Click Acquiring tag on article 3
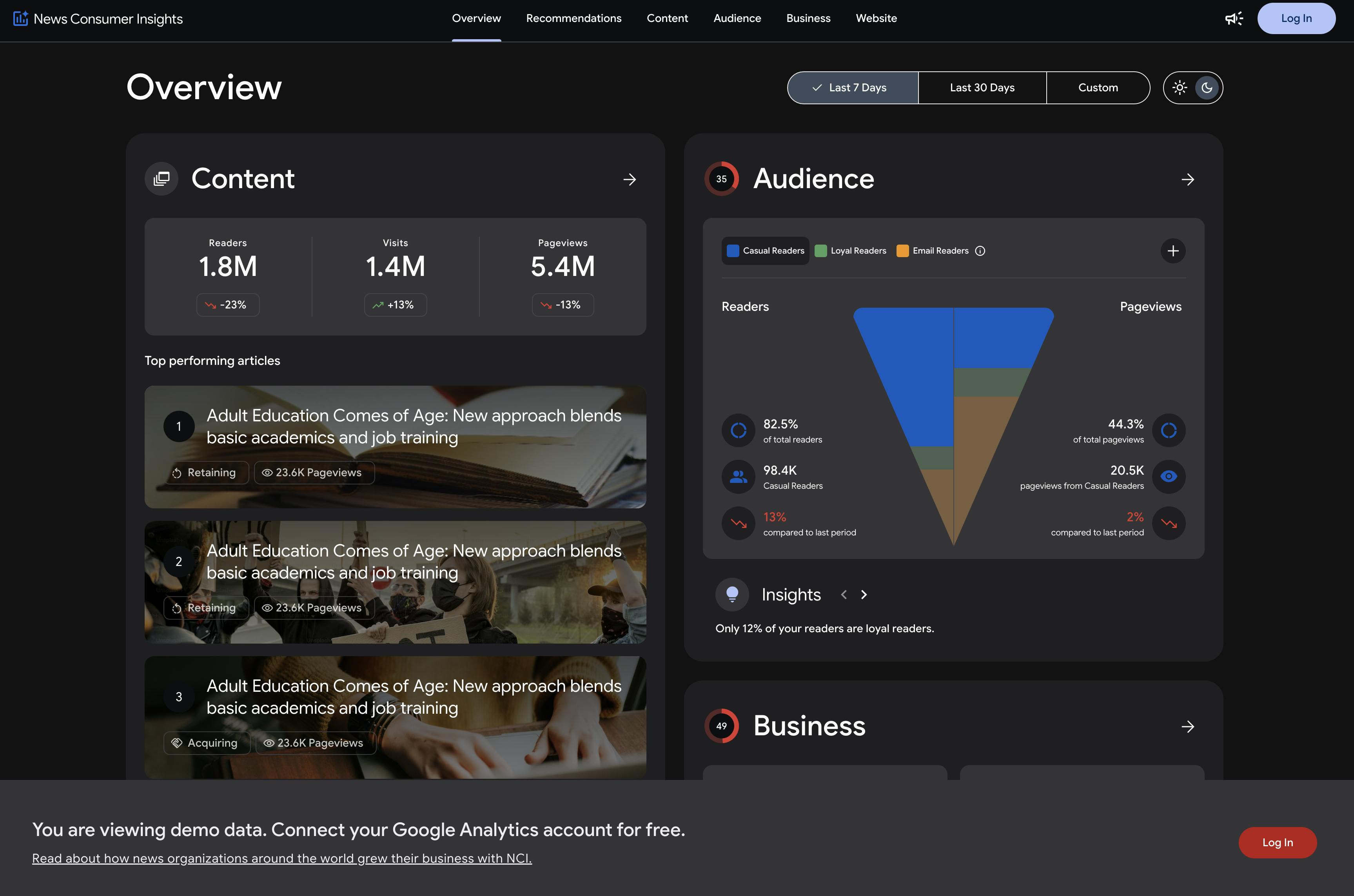This screenshot has width=1354, height=896. tap(207, 743)
